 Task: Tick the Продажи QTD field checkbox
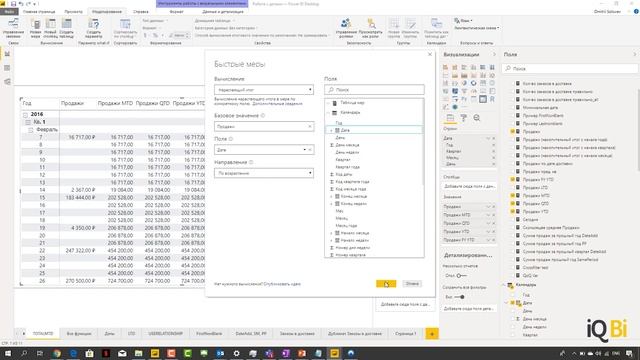click(x=512, y=203)
